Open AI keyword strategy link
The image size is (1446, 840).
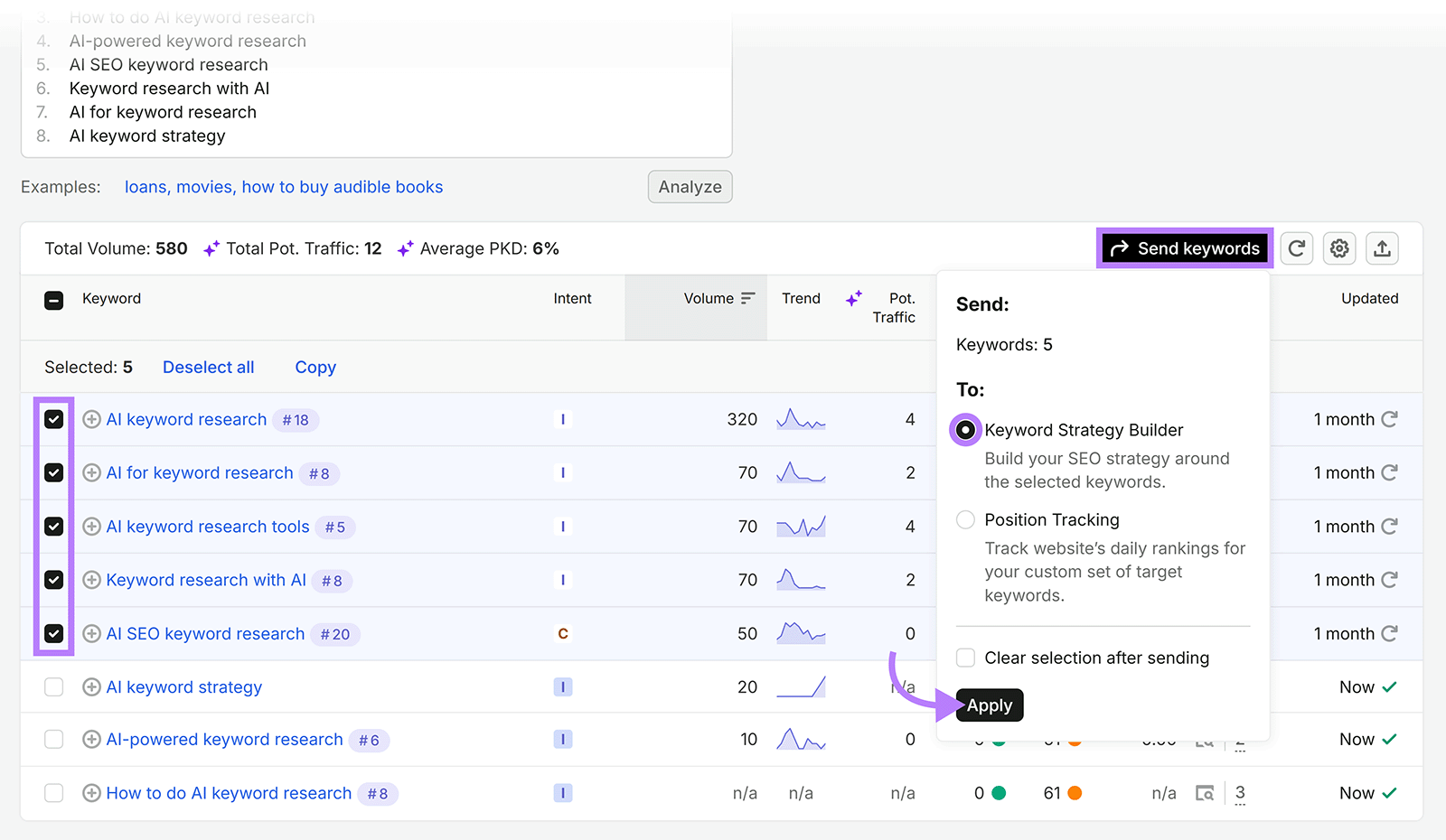click(x=184, y=687)
